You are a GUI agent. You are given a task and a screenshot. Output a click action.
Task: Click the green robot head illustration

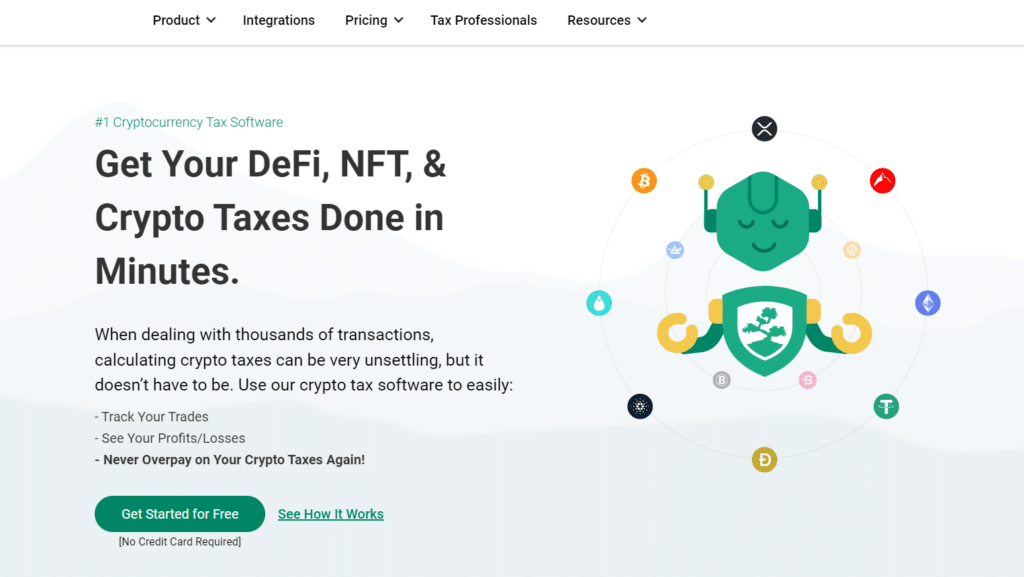point(763,221)
